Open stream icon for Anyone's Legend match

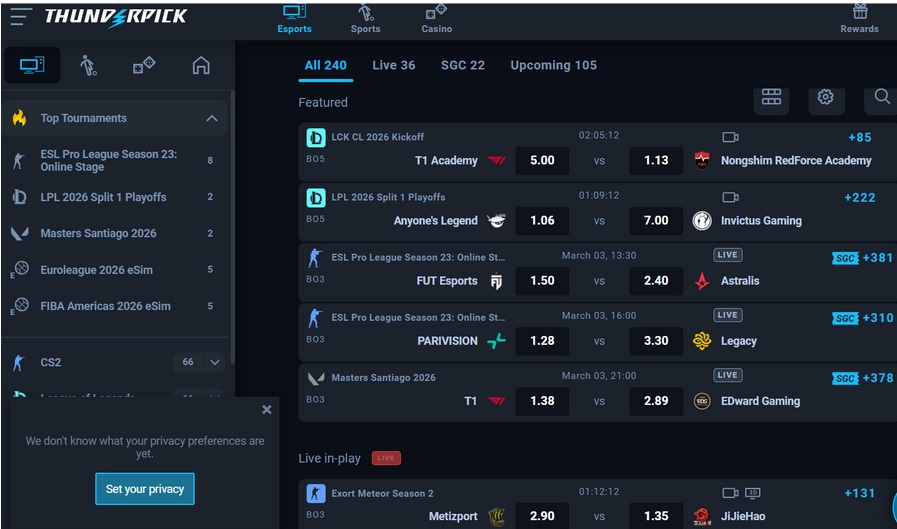730,197
